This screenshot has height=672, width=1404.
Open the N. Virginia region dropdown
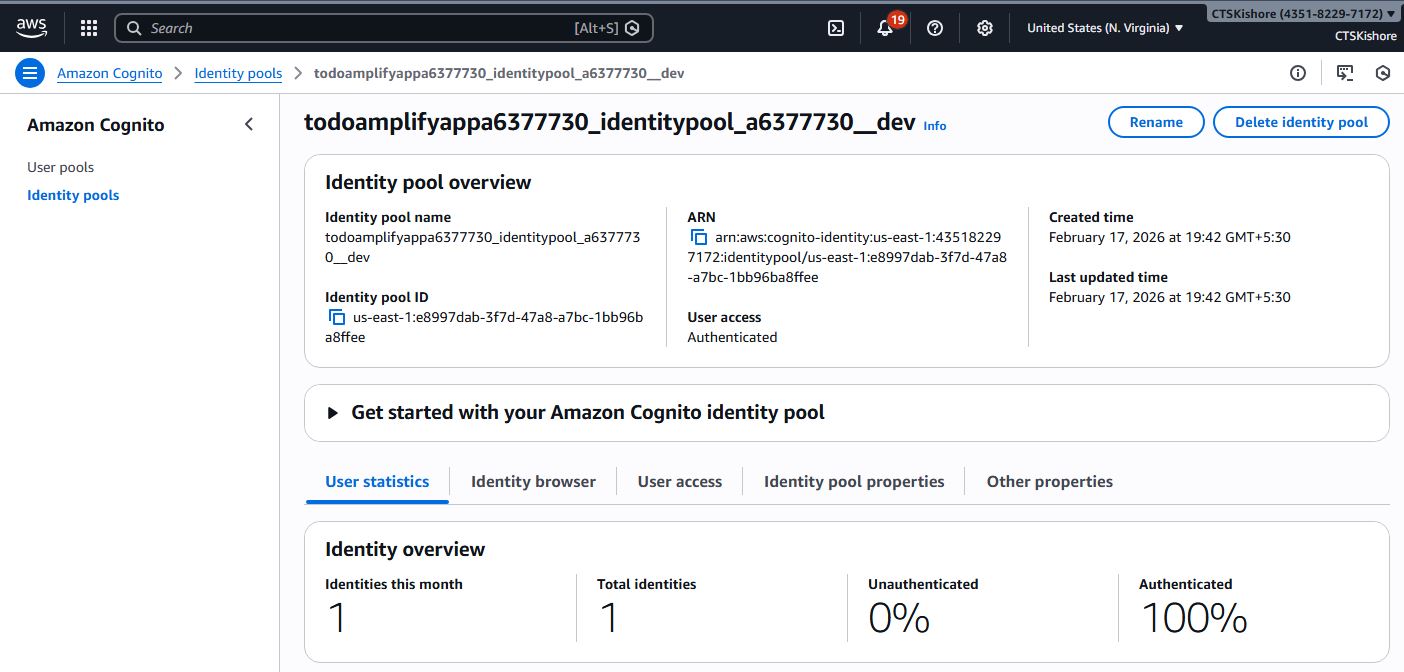(1105, 28)
